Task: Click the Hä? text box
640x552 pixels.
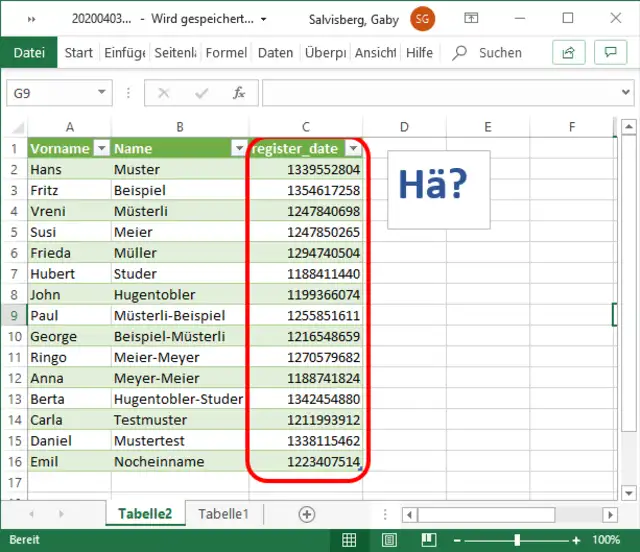Action: click(x=439, y=189)
